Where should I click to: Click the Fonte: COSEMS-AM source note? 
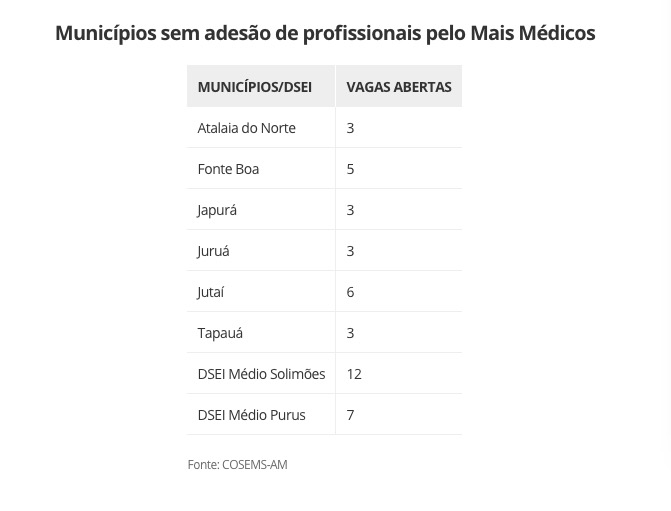tap(237, 465)
